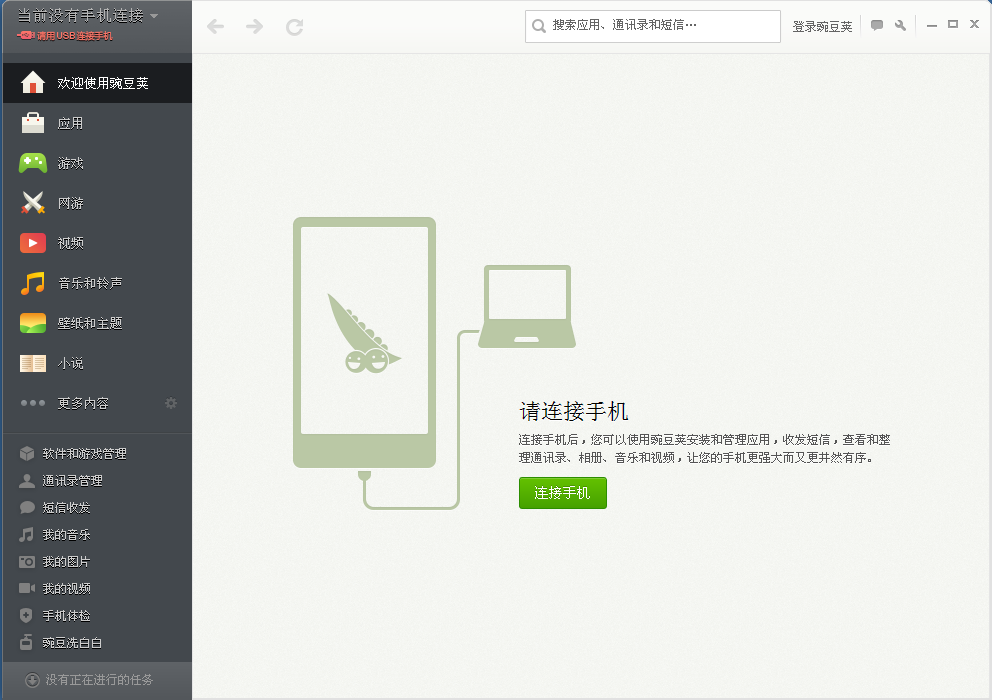Click the 请用USB连接手机 hint
The height and width of the screenshot is (700, 992).
click(x=65, y=36)
